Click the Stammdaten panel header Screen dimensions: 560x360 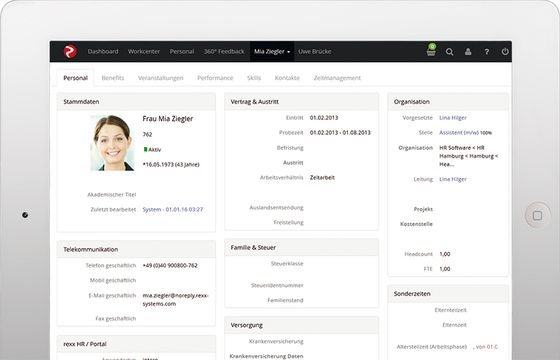coord(136,102)
